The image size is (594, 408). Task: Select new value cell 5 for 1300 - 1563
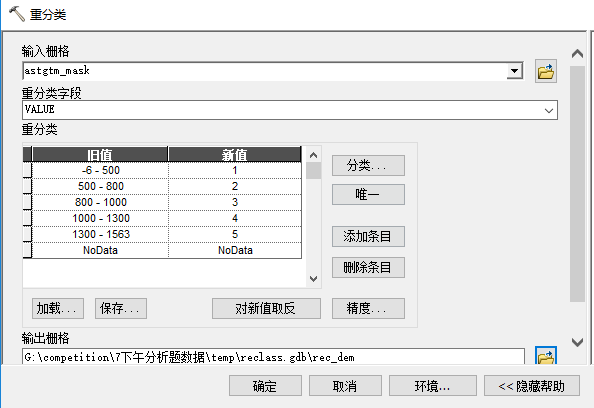[235, 234]
